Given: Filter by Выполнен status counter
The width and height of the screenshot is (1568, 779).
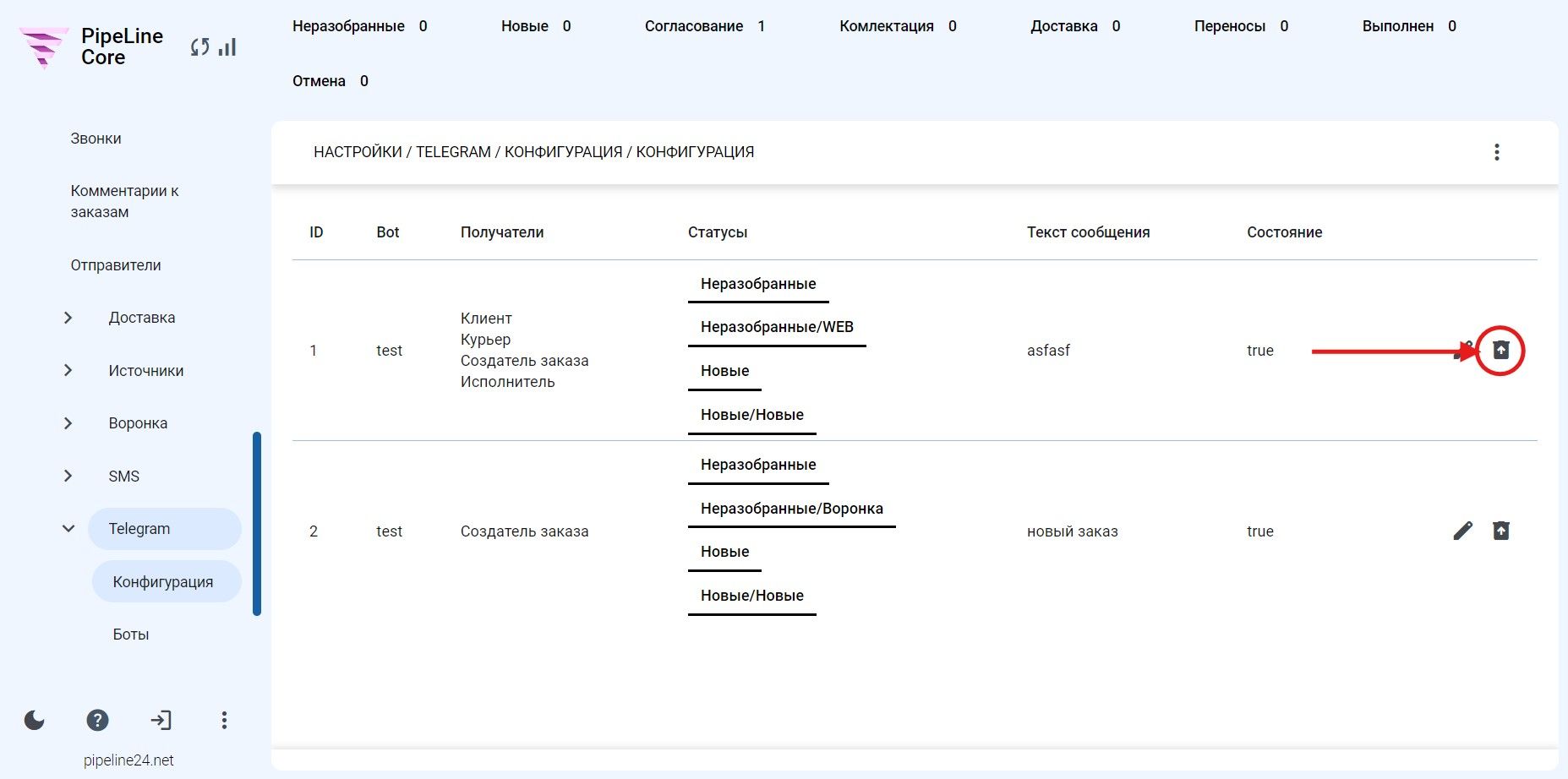Looking at the screenshot, I should [x=1410, y=26].
